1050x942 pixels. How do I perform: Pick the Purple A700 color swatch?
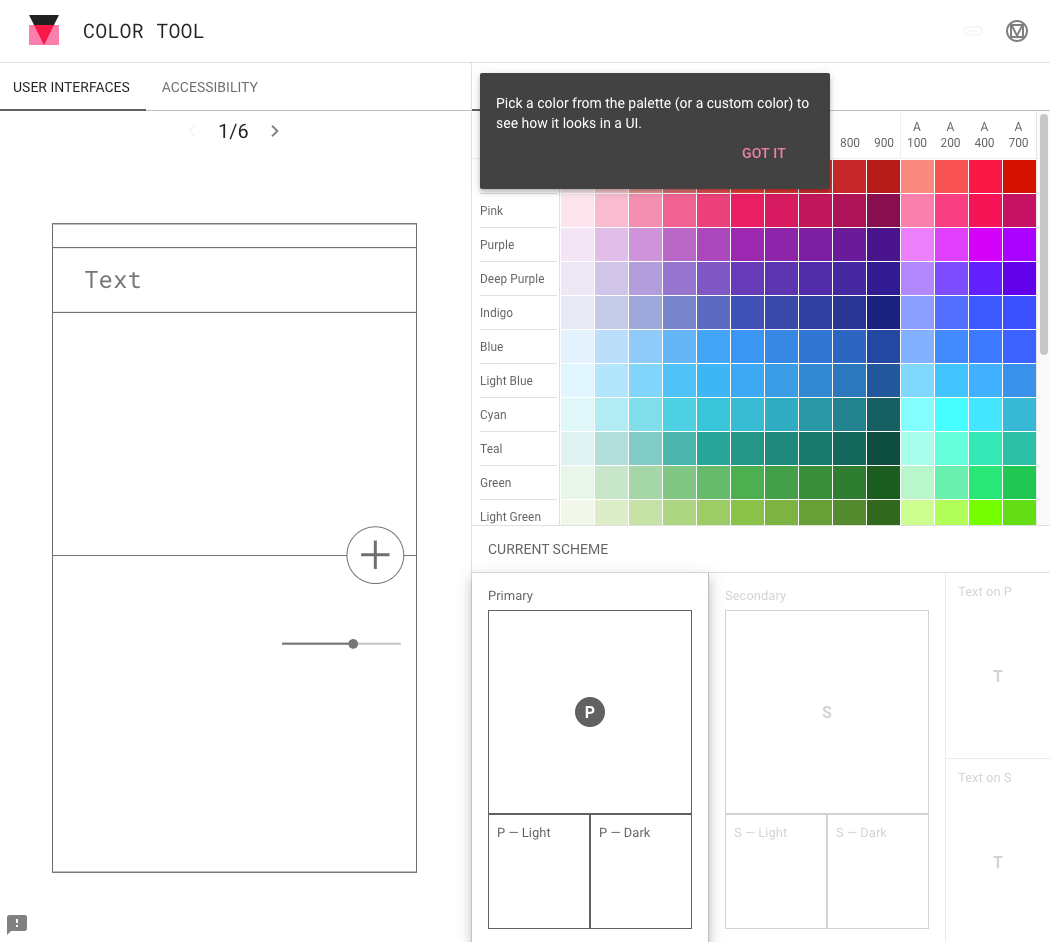1018,245
